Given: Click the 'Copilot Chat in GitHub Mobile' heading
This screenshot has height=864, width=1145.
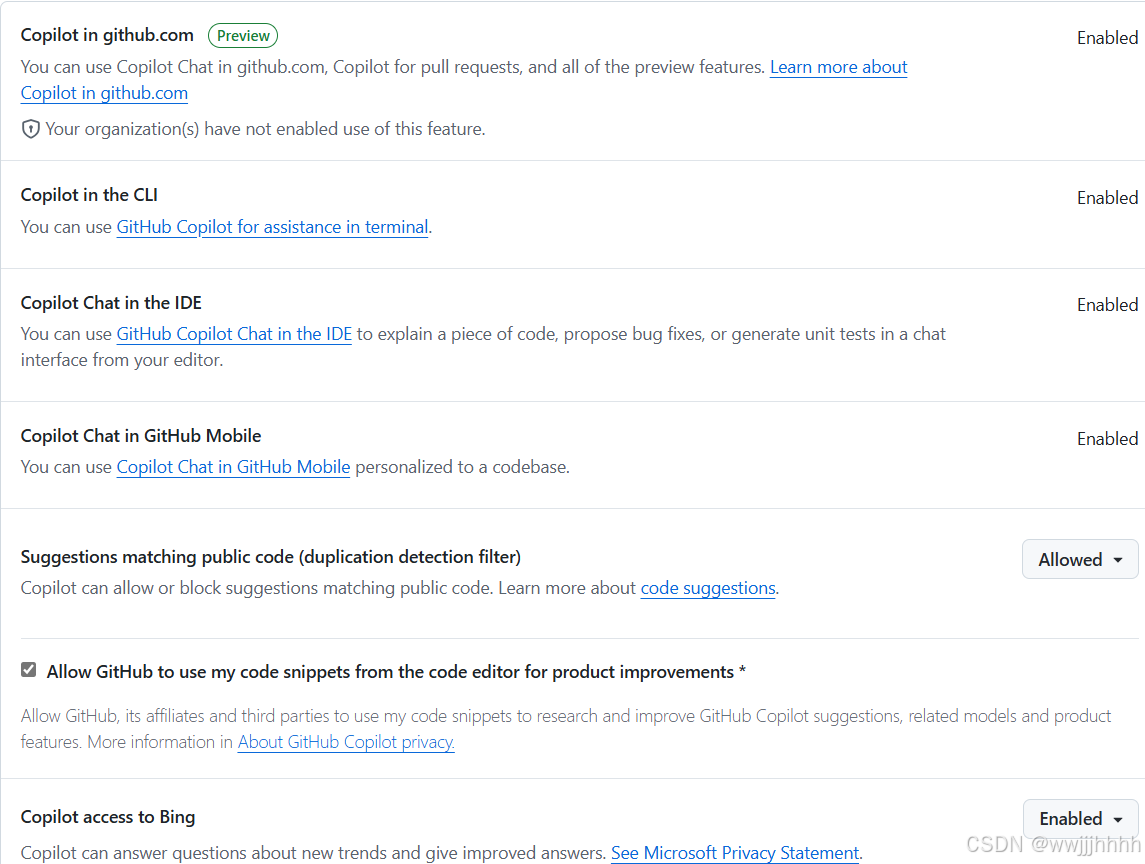Looking at the screenshot, I should 141,436.
